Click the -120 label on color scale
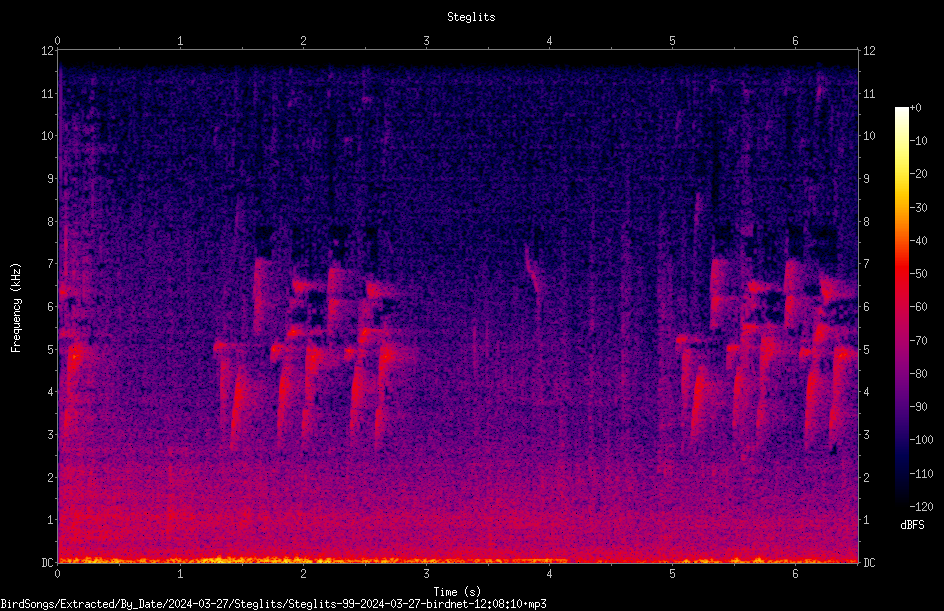Screen dimensions: 944x611 pyautogui.click(x=921, y=507)
